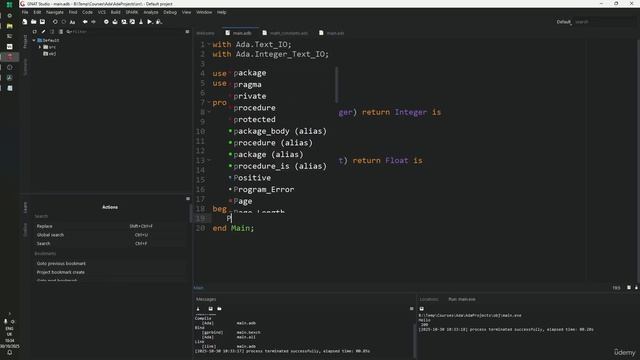Click the Undo toolbar icon
640x360 pixels.
(x=55, y=22)
